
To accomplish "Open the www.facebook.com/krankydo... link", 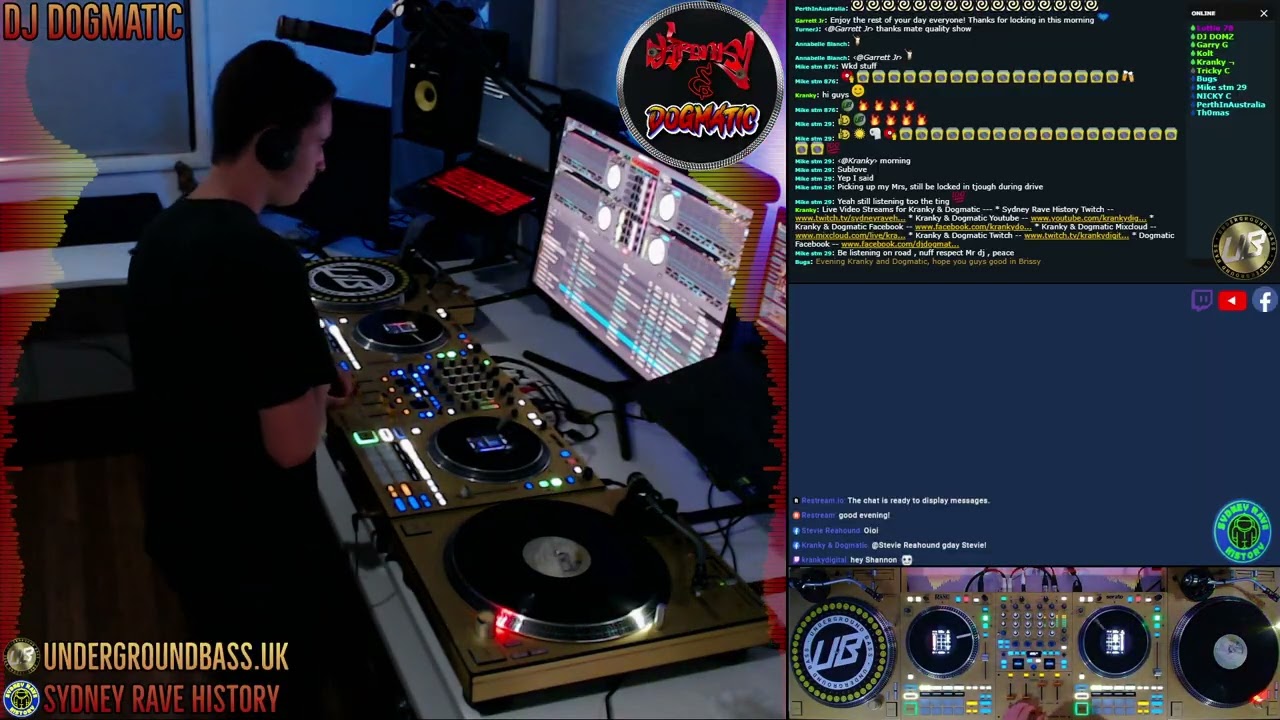I will click(972, 227).
